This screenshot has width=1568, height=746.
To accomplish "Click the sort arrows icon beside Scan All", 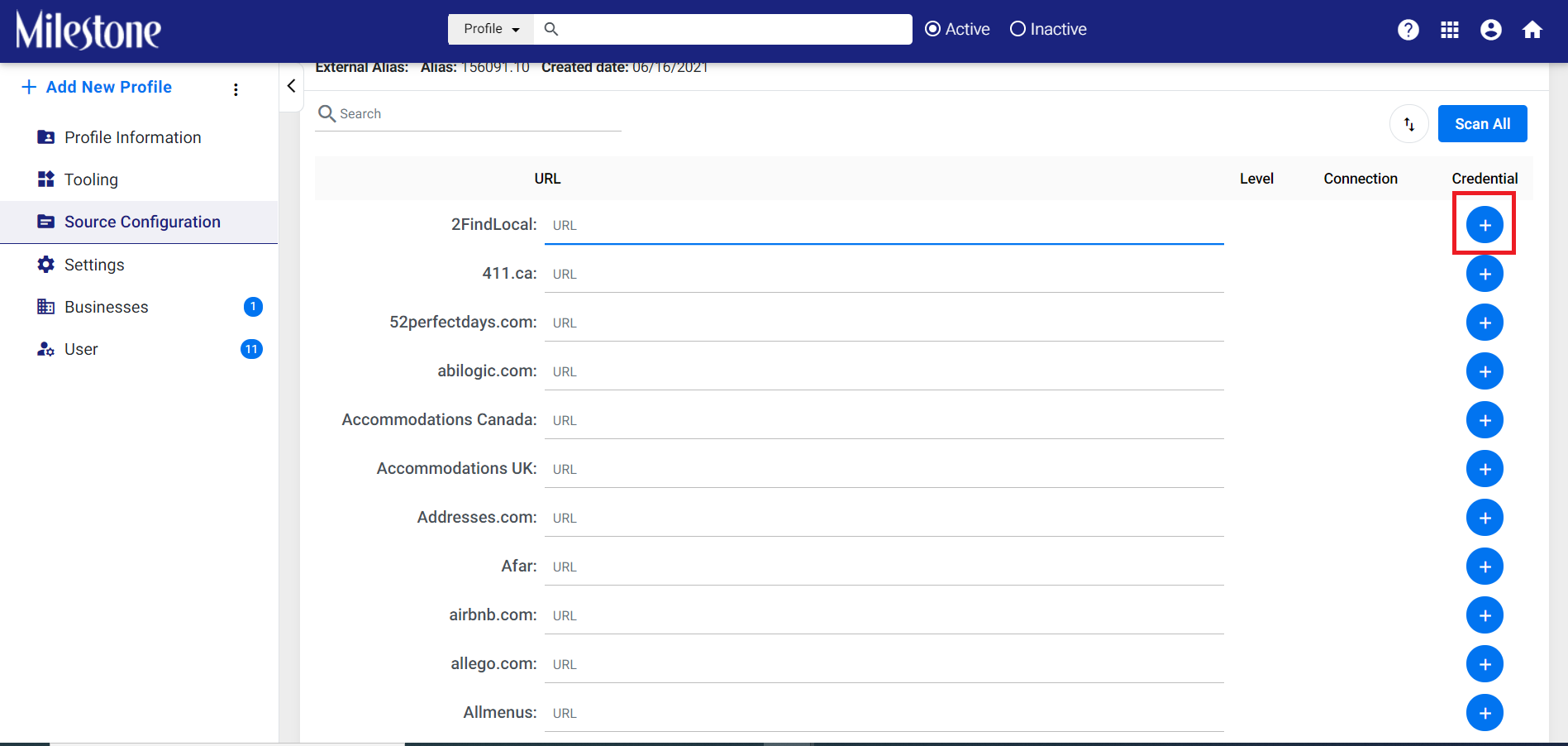I will (1409, 124).
